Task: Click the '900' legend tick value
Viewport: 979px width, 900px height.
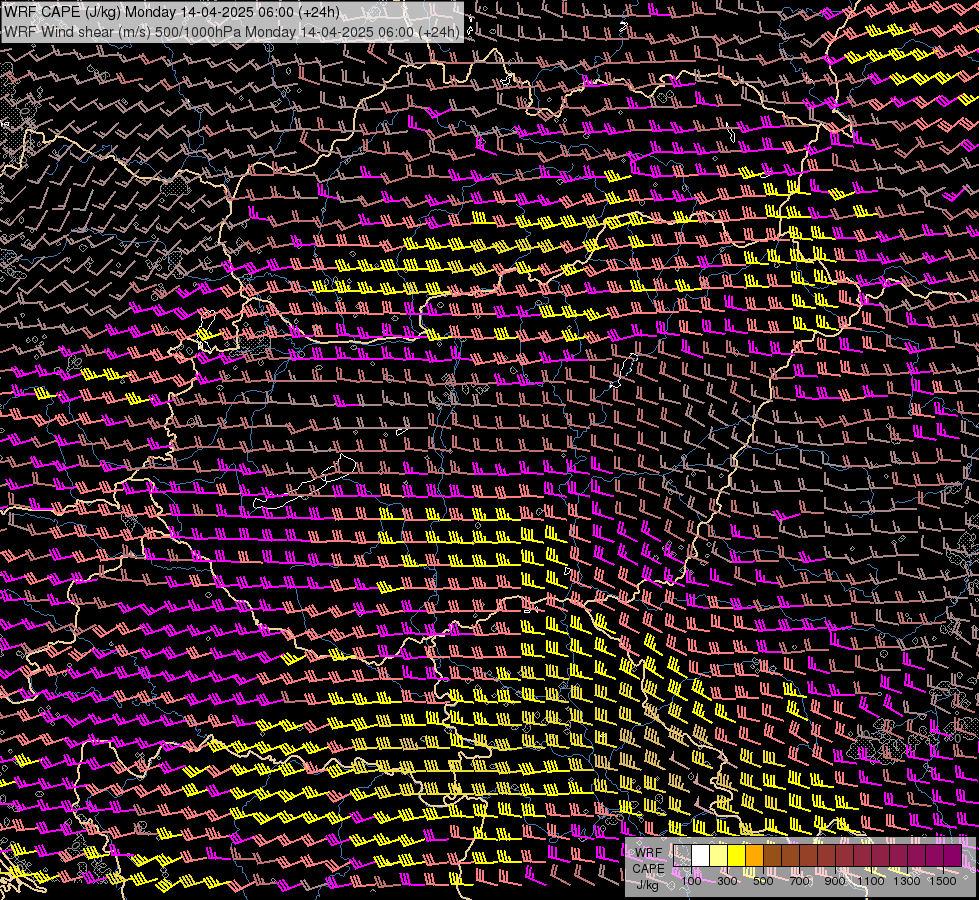Action: 835,881
